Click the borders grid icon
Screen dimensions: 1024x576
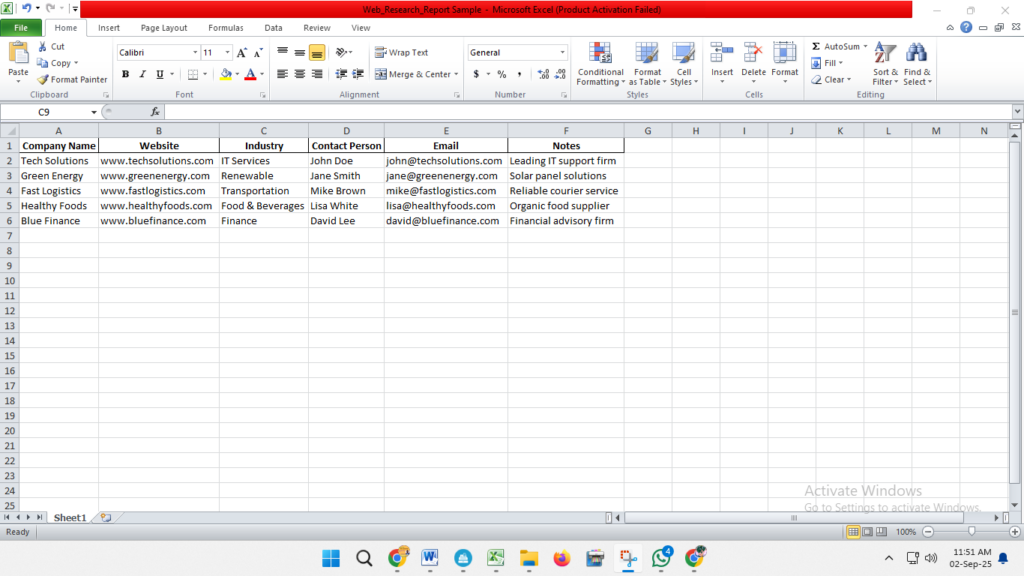point(193,74)
